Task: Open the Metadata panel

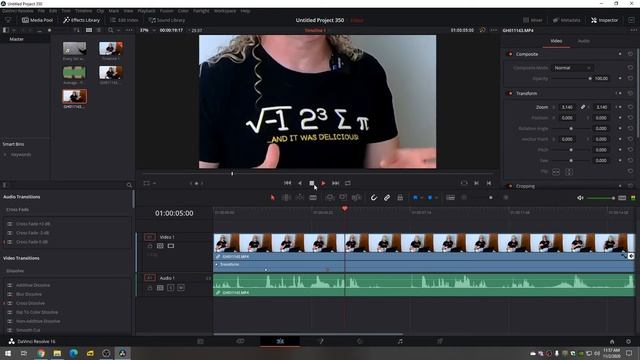Action: [x=567, y=20]
